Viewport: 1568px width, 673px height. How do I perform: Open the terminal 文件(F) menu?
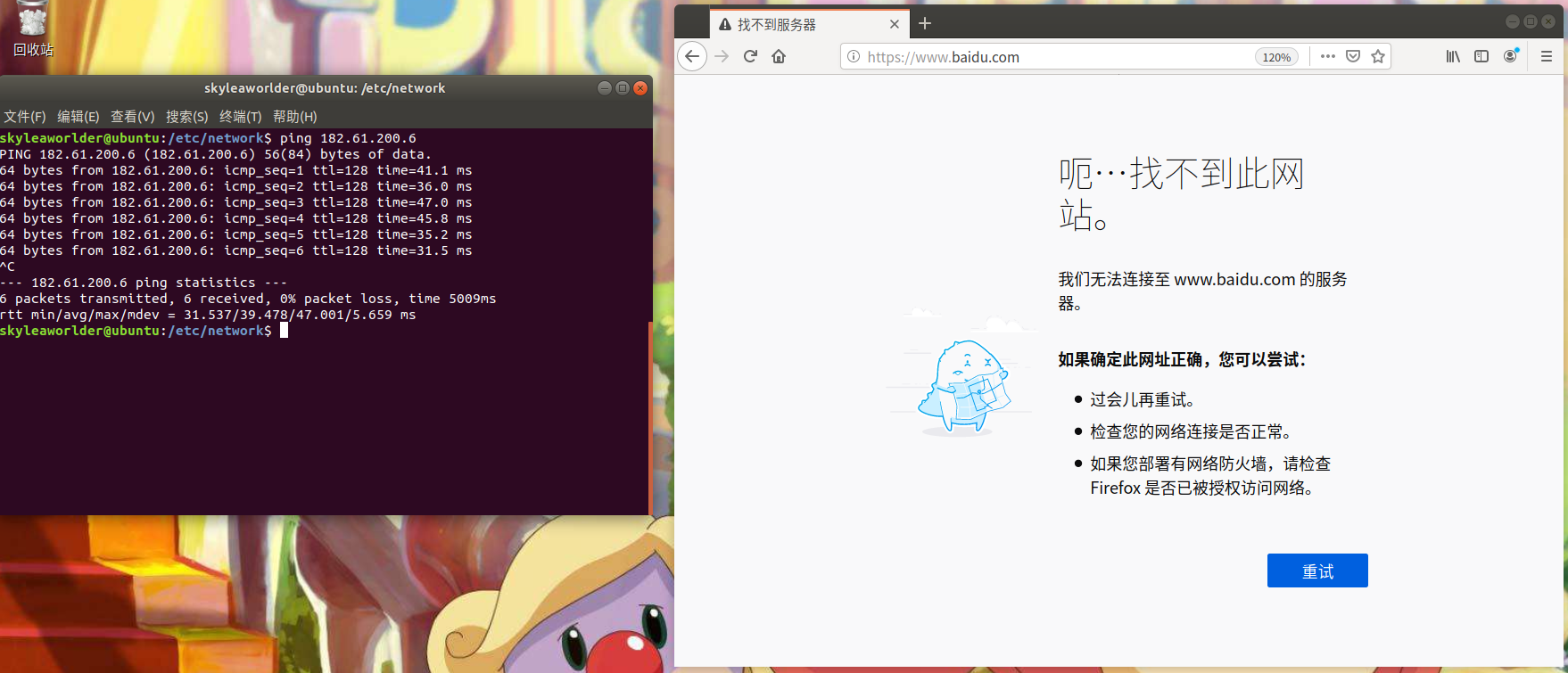[x=25, y=117]
